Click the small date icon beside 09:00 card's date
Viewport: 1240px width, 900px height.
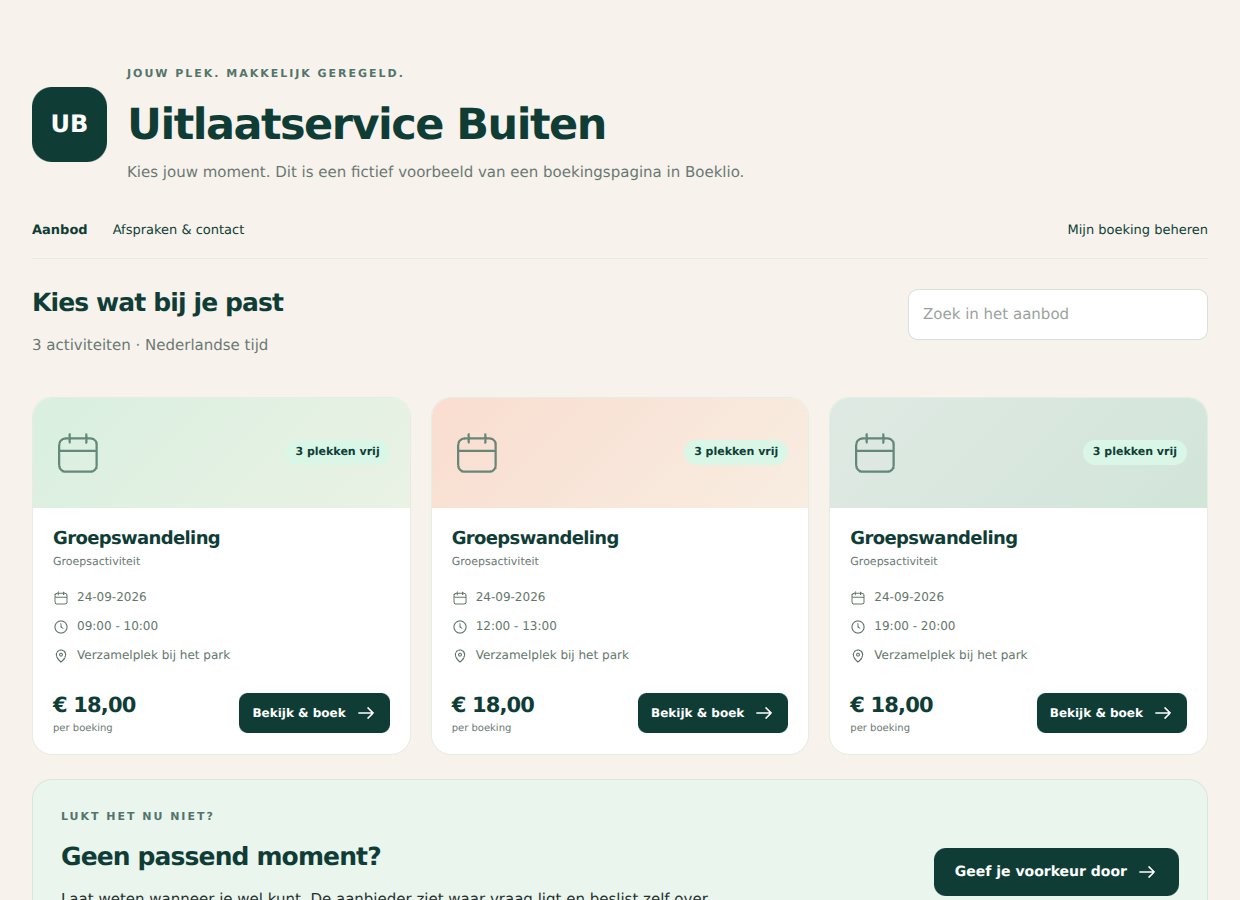pos(61,598)
